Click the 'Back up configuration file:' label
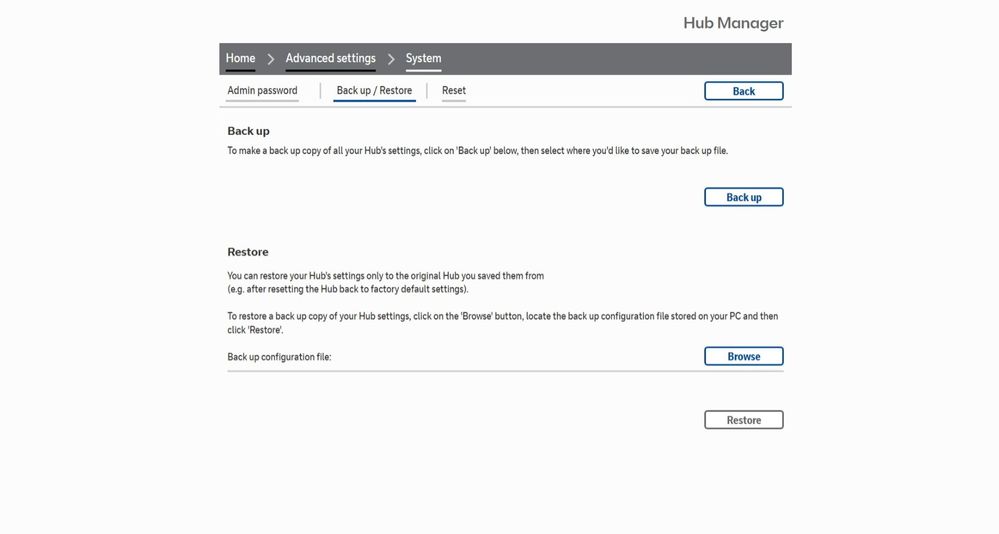The width and height of the screenshot is (999, 534). [279, 357]
